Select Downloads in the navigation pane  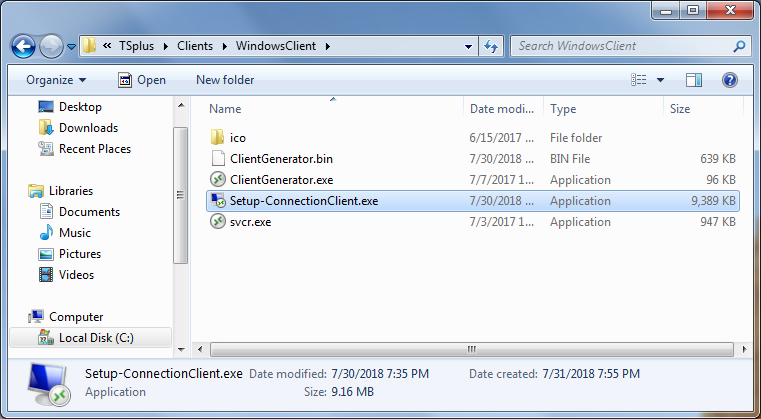click(x=88, y=128)
